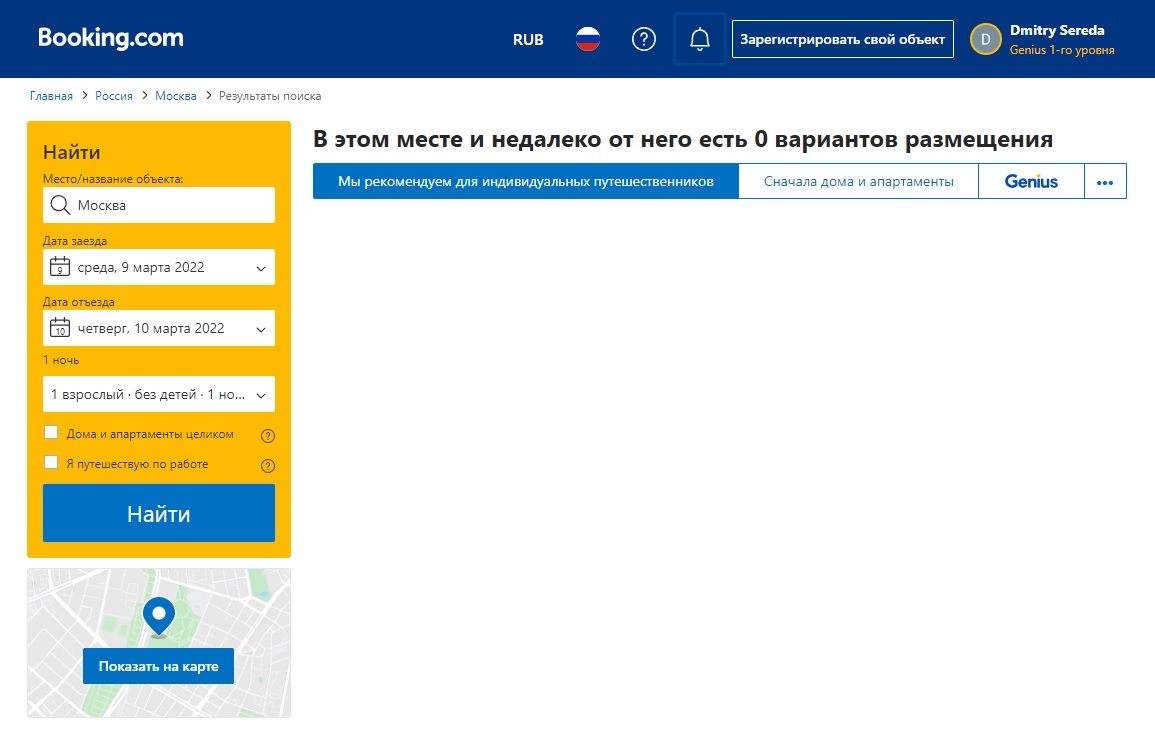Click the destination field with 'Москва'
The height and width of the screenshot is (738, 1155).
159,205
